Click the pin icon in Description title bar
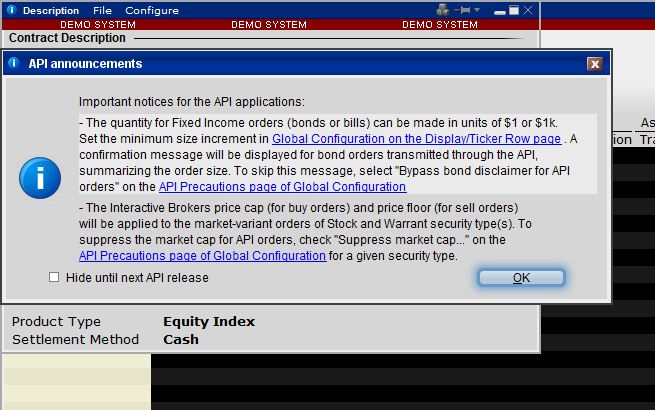Image resolution: width=655 pixels, height=410 pixels. (463, 10)
